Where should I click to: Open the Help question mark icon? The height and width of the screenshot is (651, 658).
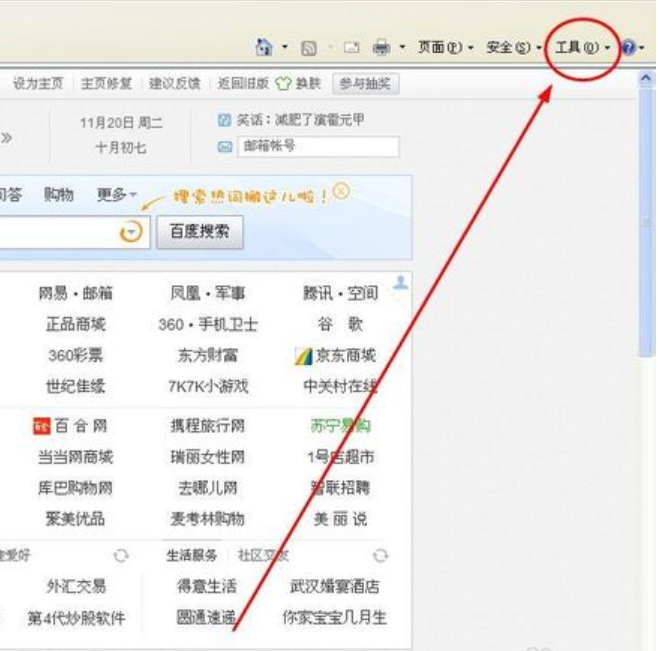coord(628,47)
